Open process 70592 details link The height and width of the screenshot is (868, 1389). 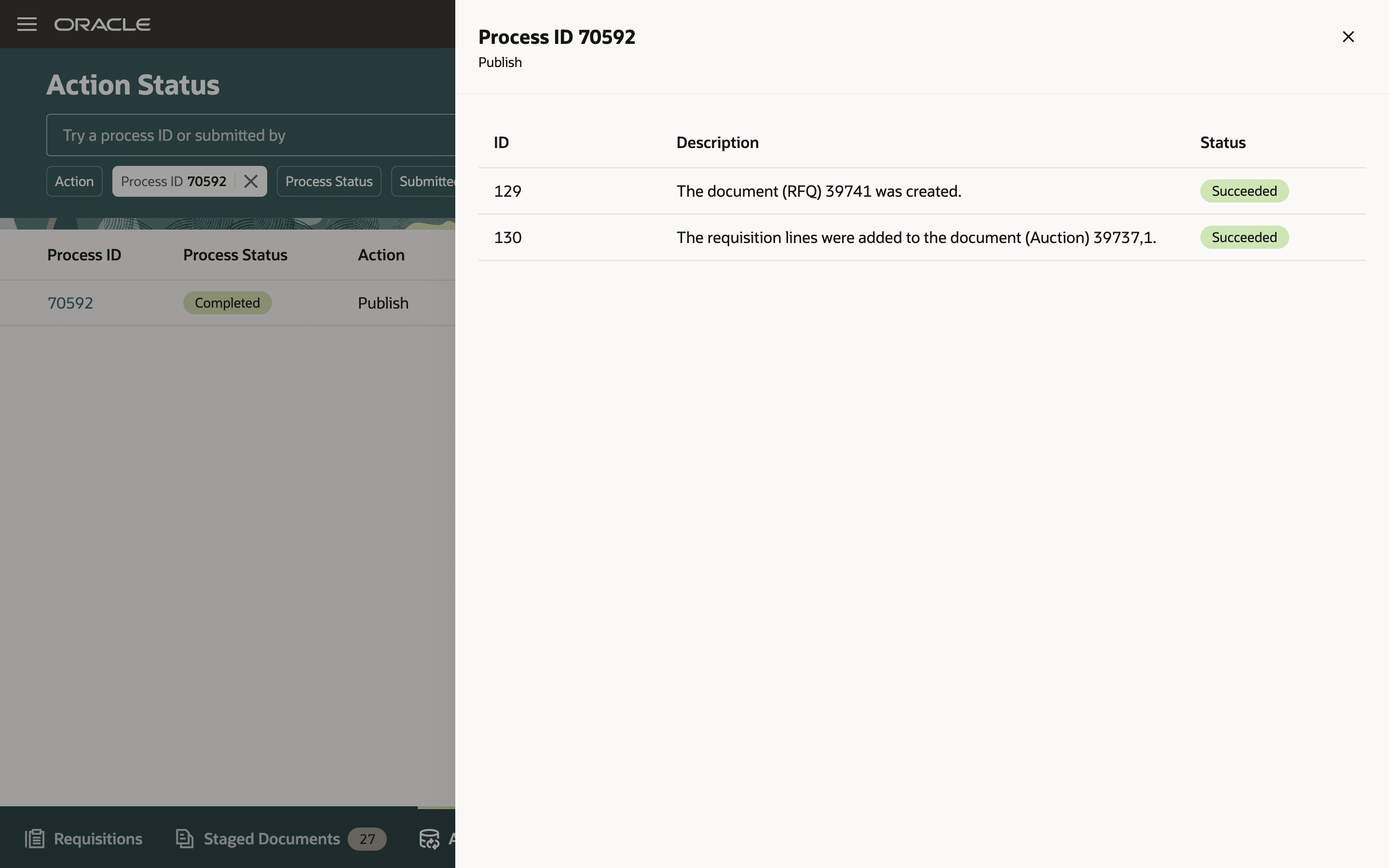click(70, 302)
